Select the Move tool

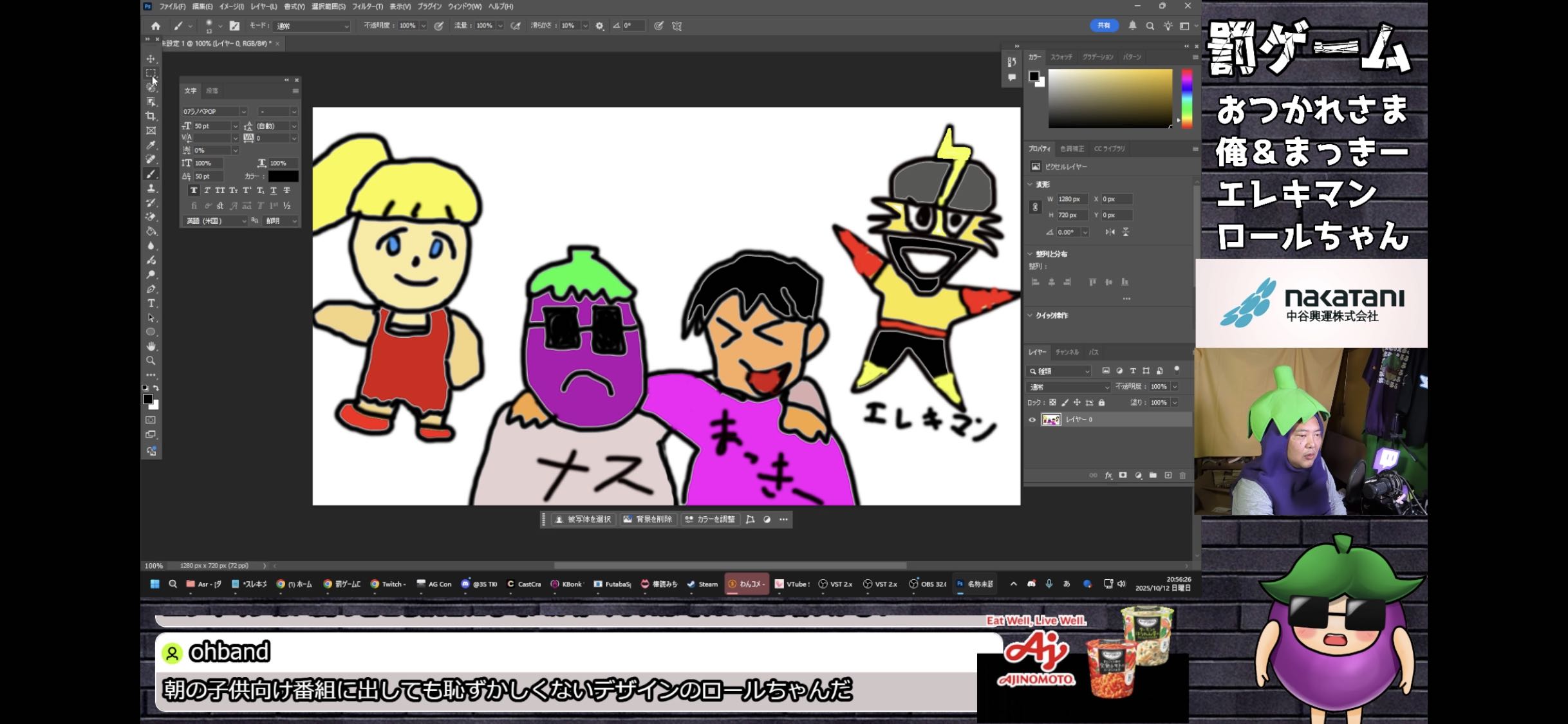(151, 59)
